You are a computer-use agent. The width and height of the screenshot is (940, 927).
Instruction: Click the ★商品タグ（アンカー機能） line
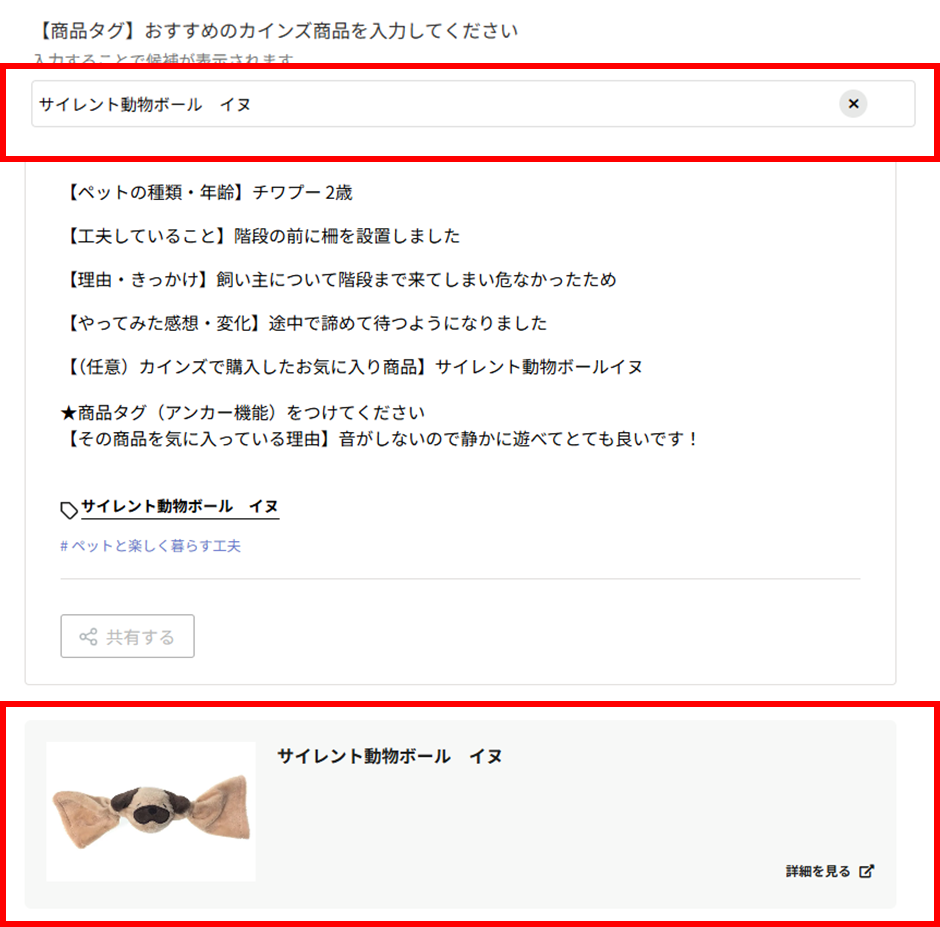click(243, 413)
